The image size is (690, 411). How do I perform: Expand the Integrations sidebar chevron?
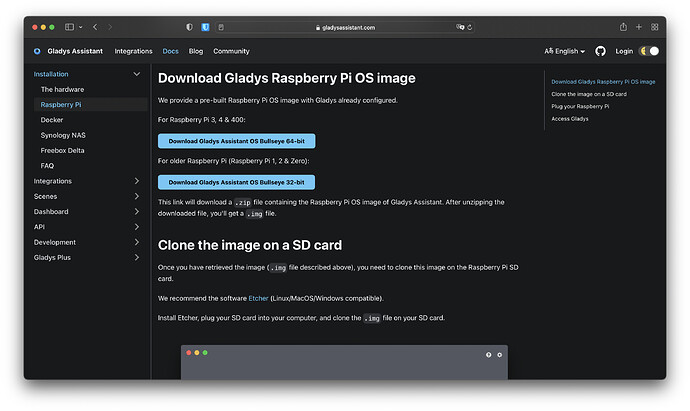[x=137, y=181]
